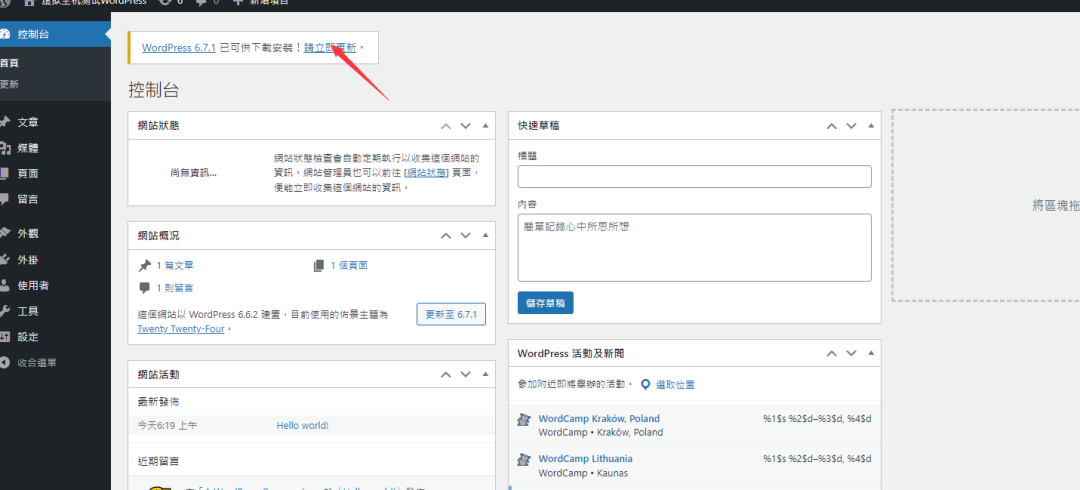Click the 選取位置 location pin icon
The width and height of the screenshot is (1080, 490).
[646, 385]
